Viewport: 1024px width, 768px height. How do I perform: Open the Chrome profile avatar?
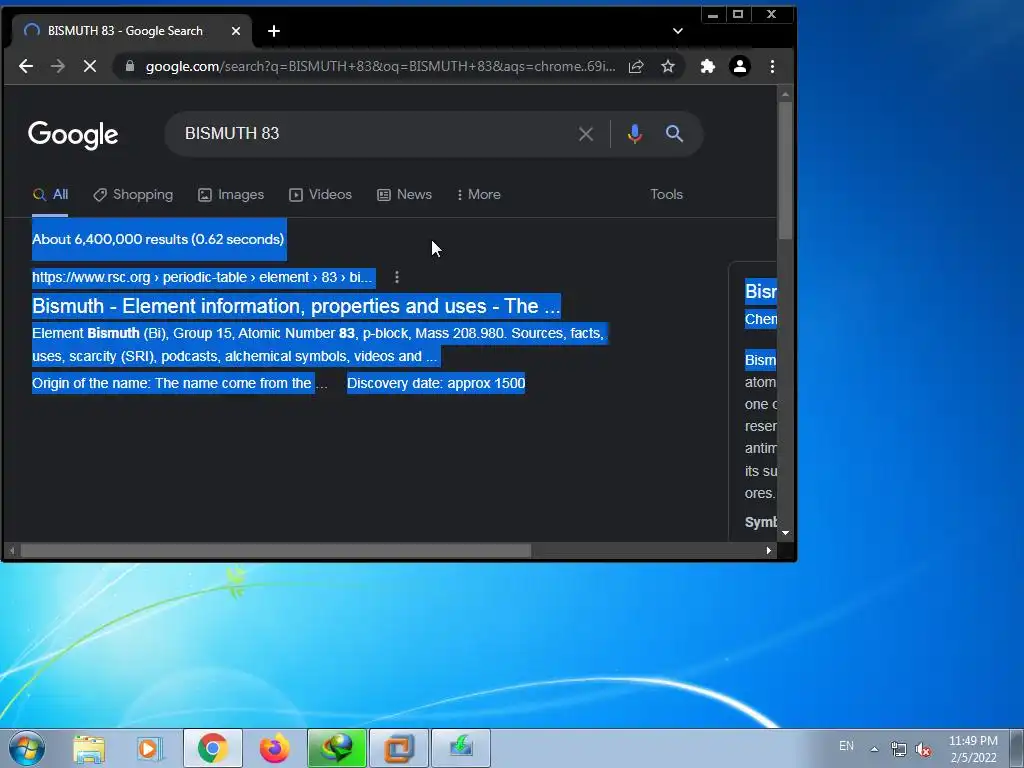[x=740, y=66]
